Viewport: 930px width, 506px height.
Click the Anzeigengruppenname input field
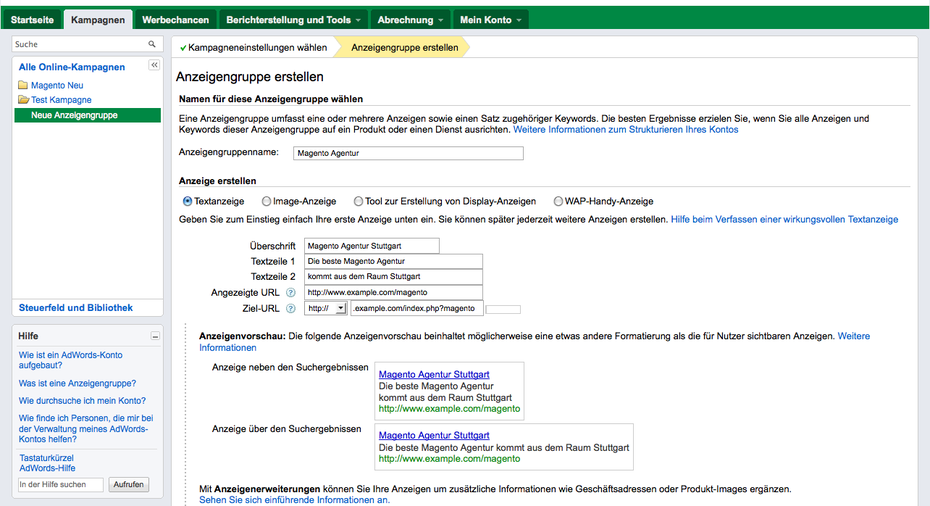tap(408, 153)
